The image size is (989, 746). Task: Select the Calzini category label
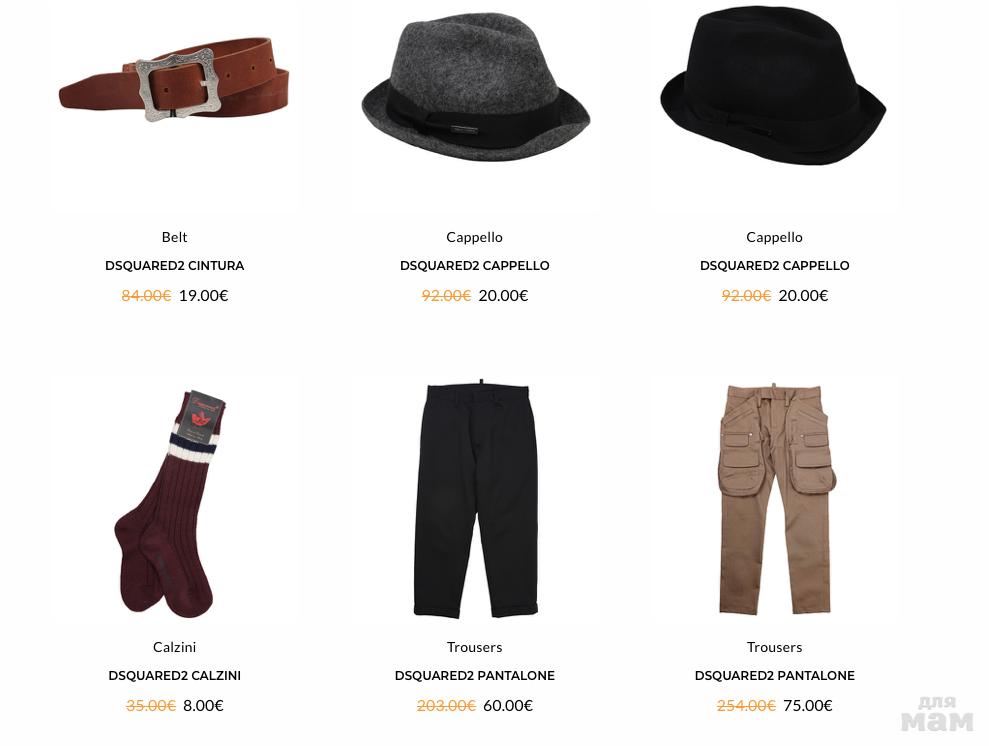tap(175, 647)
